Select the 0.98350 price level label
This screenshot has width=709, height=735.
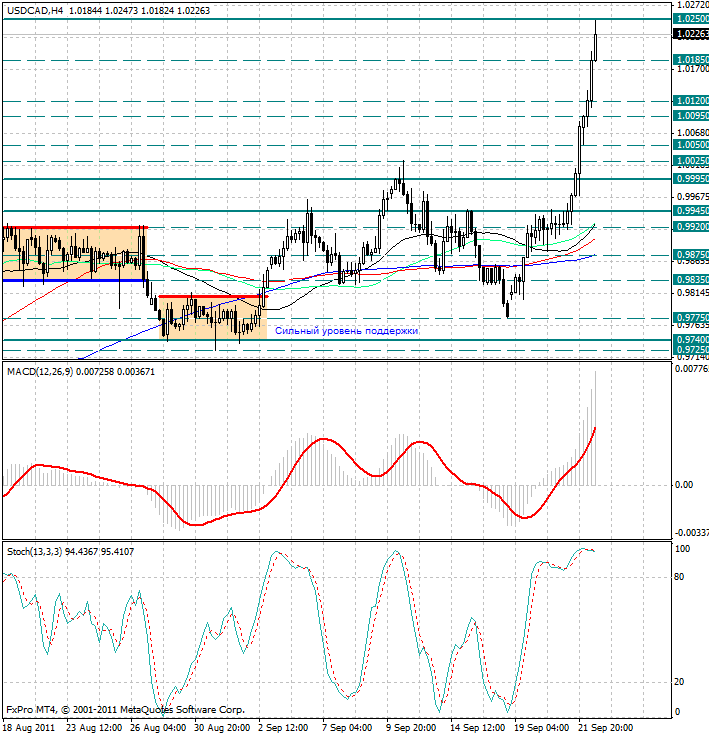[x=691, y=280]
